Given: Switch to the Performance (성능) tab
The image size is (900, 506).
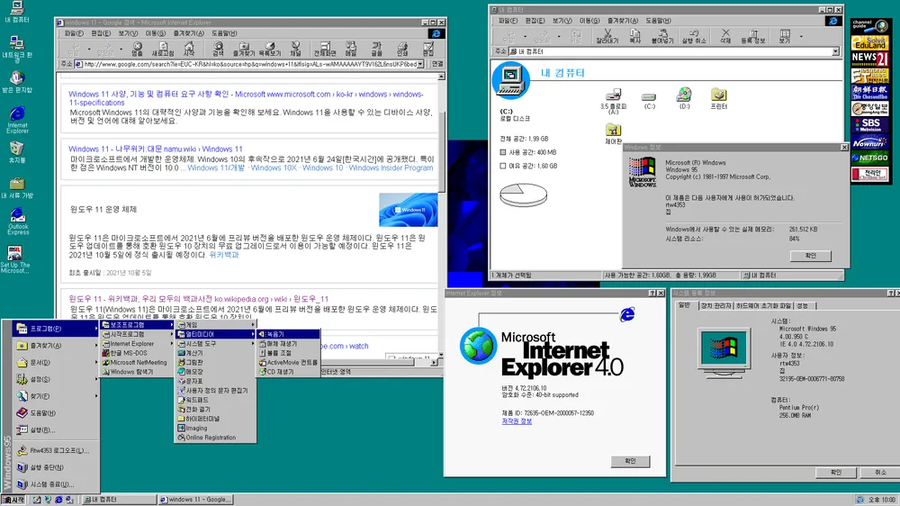Looking at the screenshot, I should [802, 306].
